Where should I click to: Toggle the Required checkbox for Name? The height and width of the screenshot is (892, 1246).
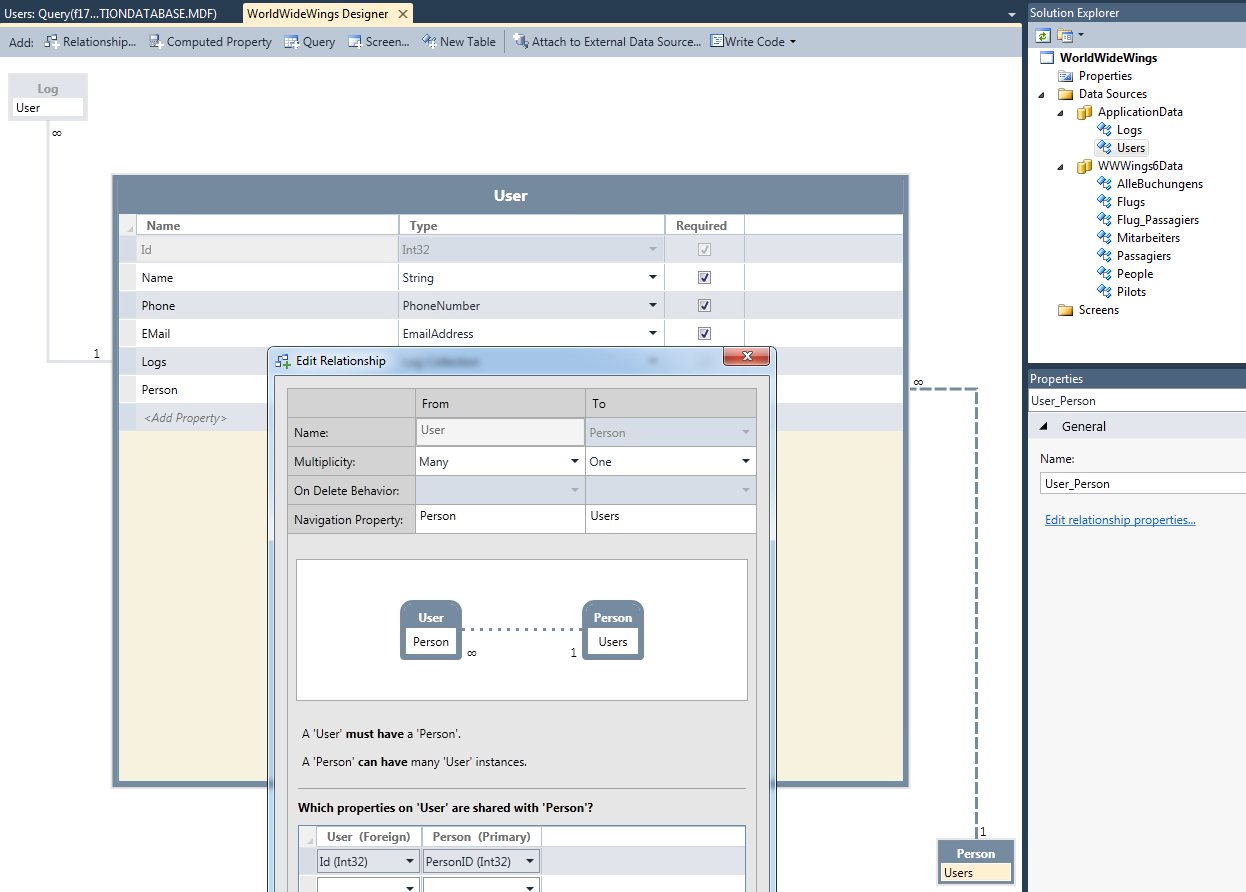(704, 278)
